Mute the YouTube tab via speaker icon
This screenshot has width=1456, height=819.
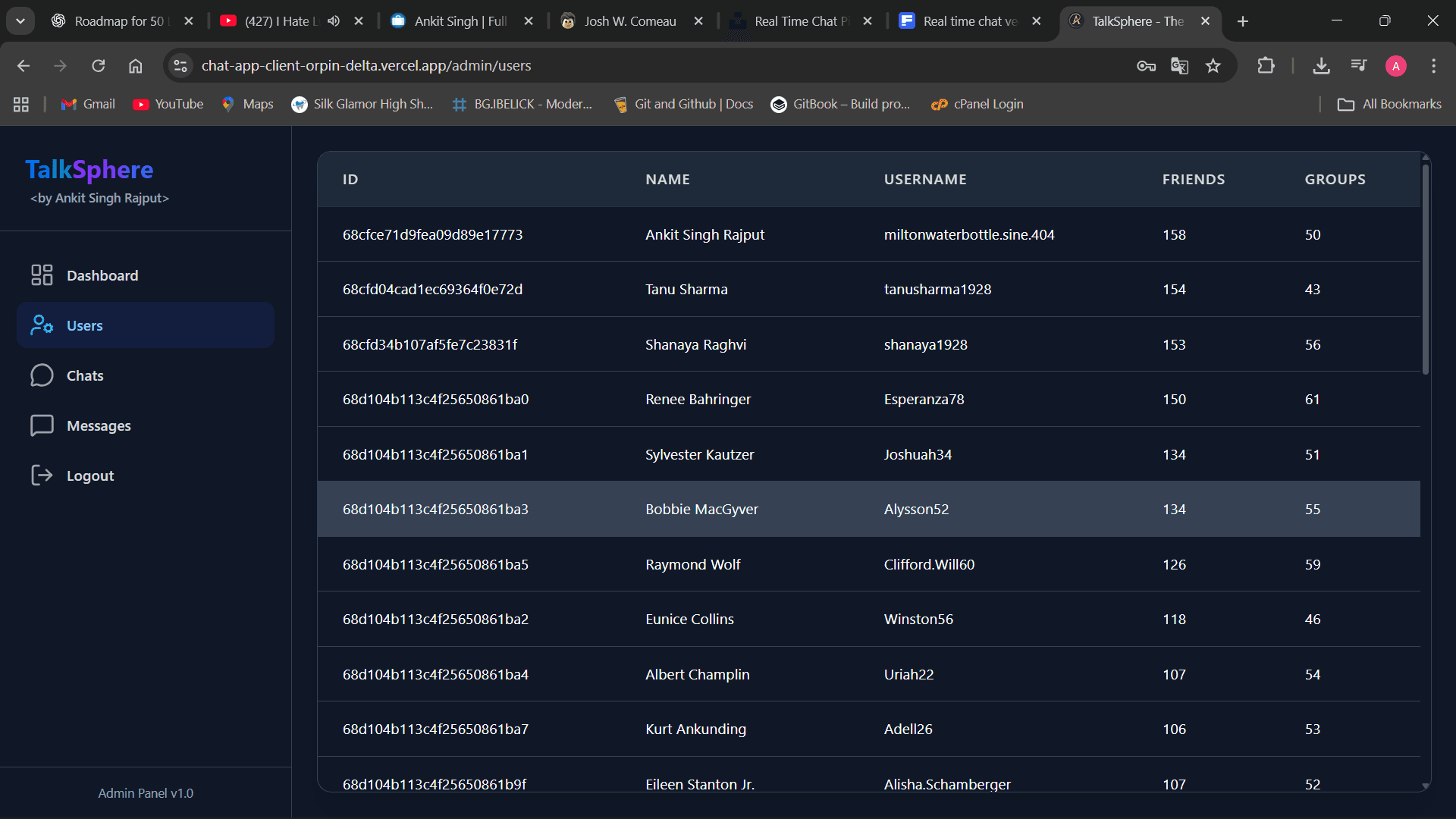tap(334, 21)
